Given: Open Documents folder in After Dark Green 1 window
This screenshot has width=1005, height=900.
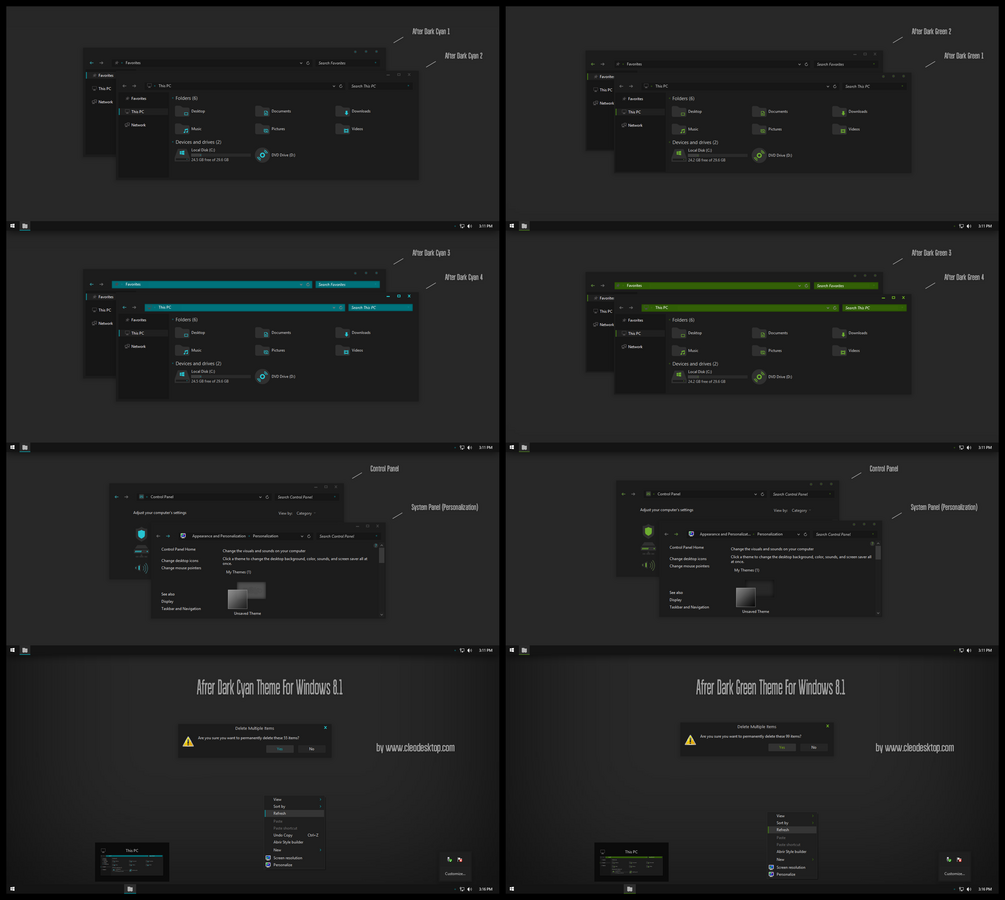Looking at the screenshot, I should [x=770, y=112].
